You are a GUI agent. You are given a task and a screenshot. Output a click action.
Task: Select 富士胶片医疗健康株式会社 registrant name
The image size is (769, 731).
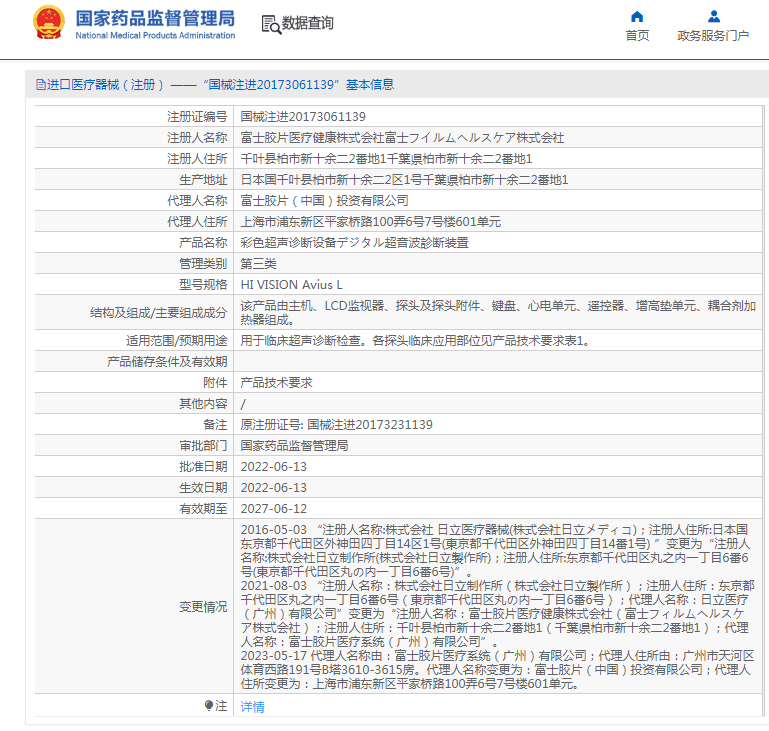coord(402,138)
